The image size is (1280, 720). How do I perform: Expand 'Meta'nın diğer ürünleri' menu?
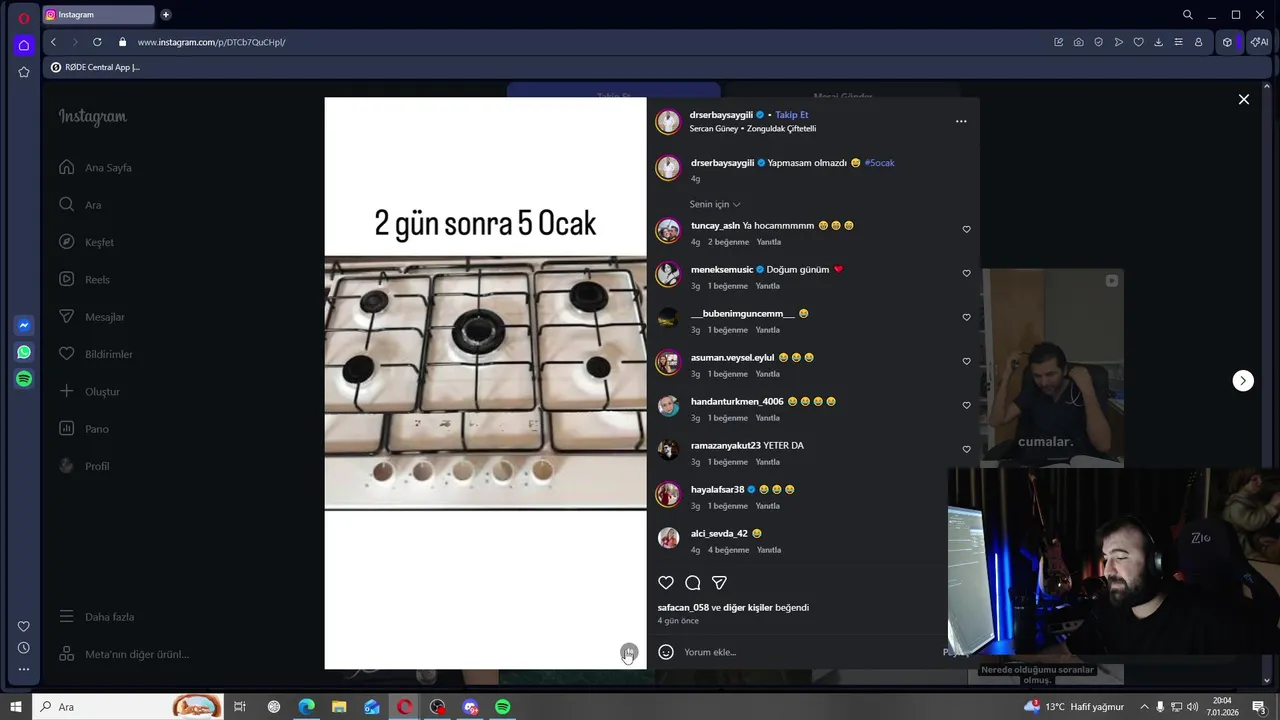tap(123, 654)
